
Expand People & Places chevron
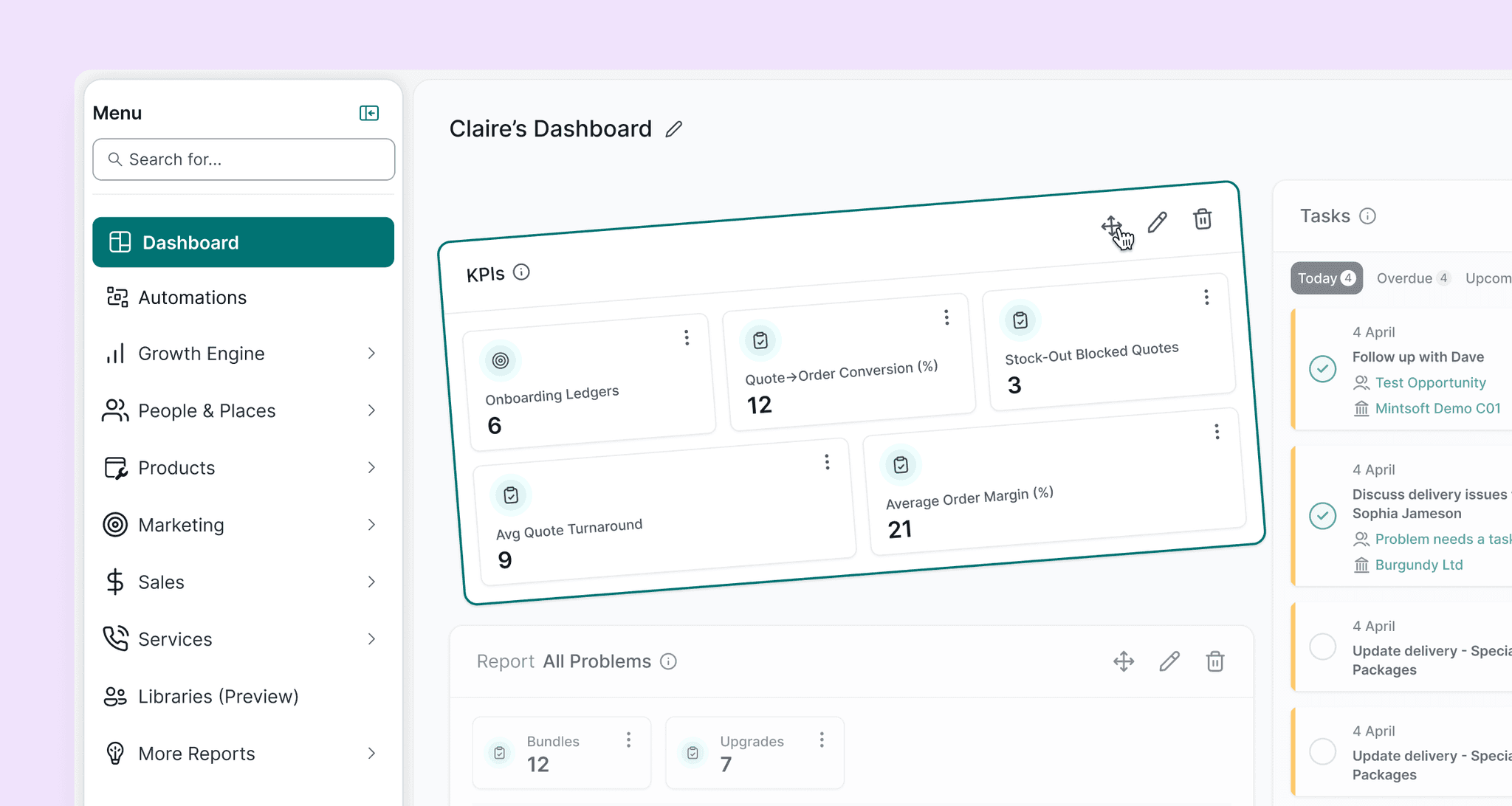click(x=371, y=410)
